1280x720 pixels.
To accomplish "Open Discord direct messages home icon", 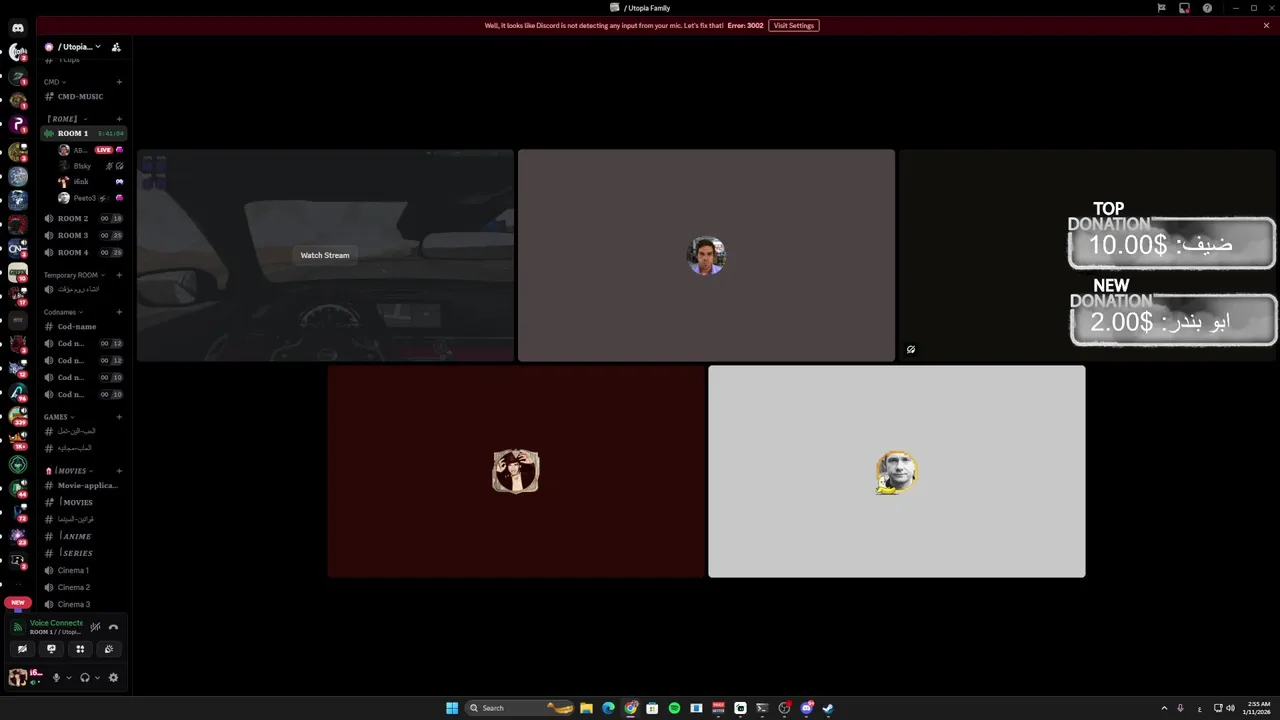I will pyautogui.click(x=18, y=28).
